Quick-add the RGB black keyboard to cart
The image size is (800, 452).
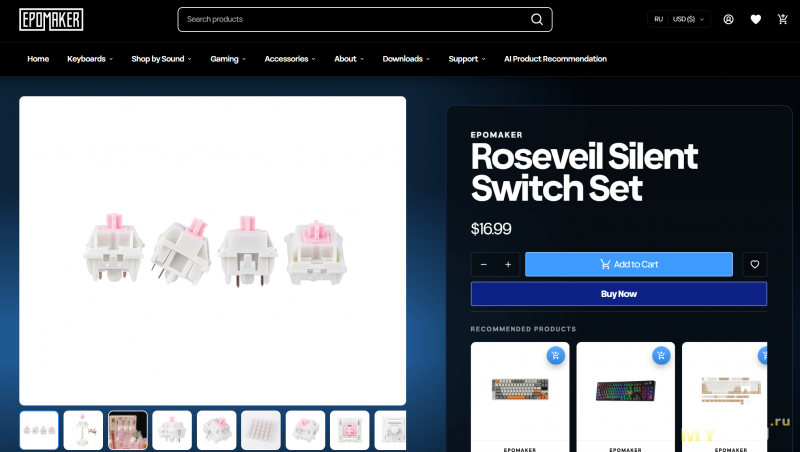[661, 355]
